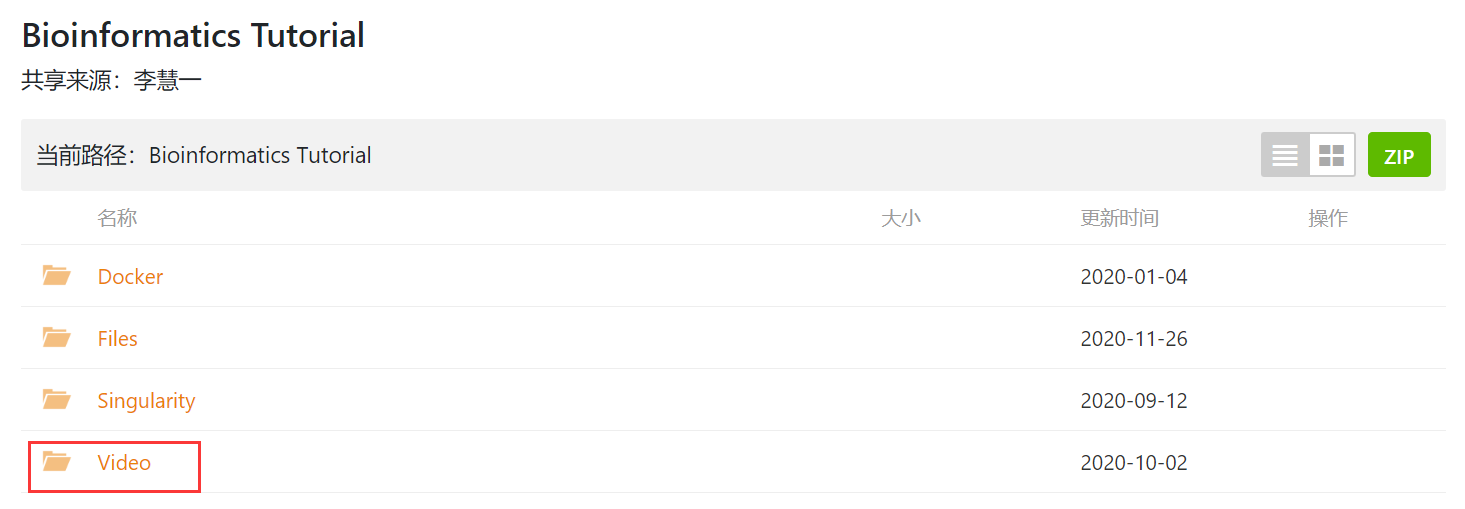Open the Singularity folder link

[146, 401]
